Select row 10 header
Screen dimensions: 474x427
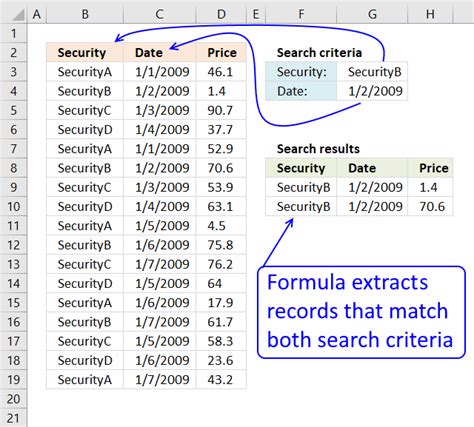pos(13,206)
